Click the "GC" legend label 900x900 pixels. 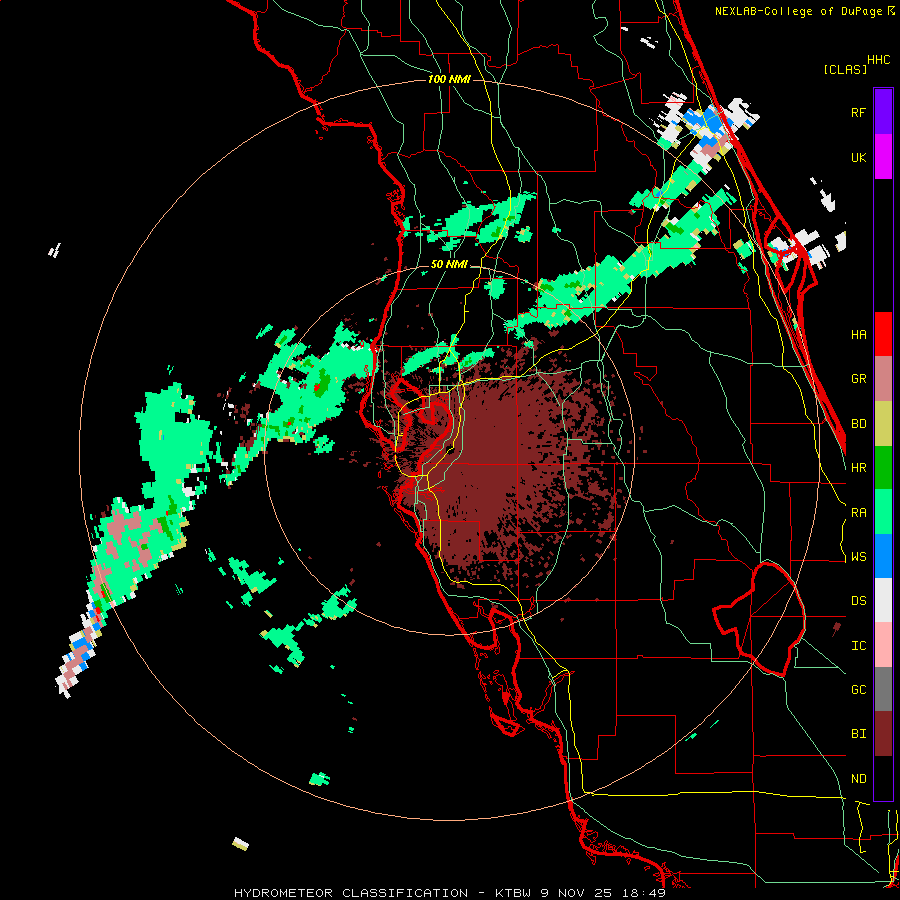coord(858,690)
